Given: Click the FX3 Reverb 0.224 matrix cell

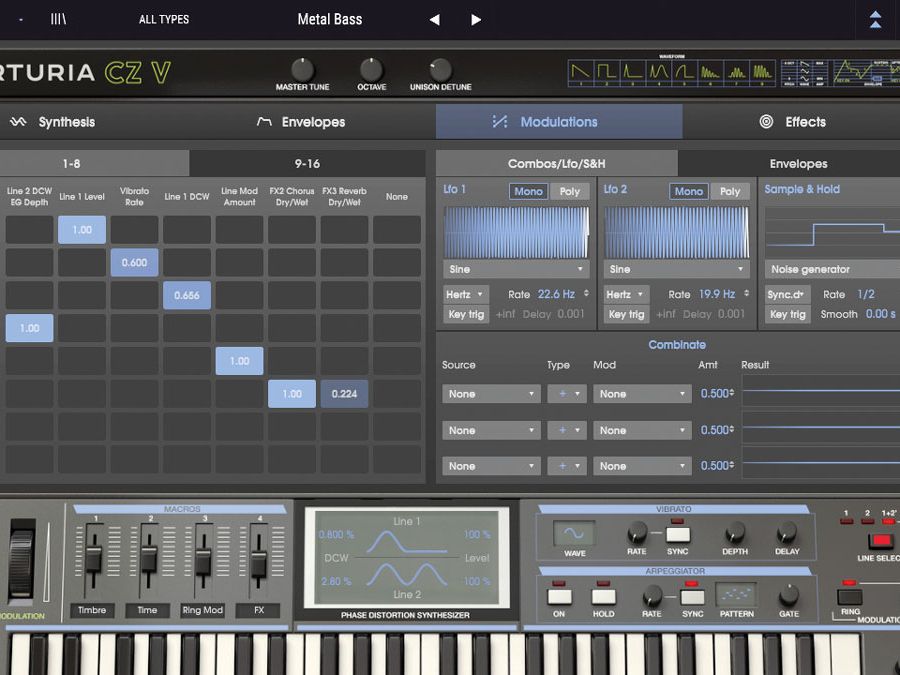Looking at the screenshot, I should pyautogui.click(x=344, y=394).
